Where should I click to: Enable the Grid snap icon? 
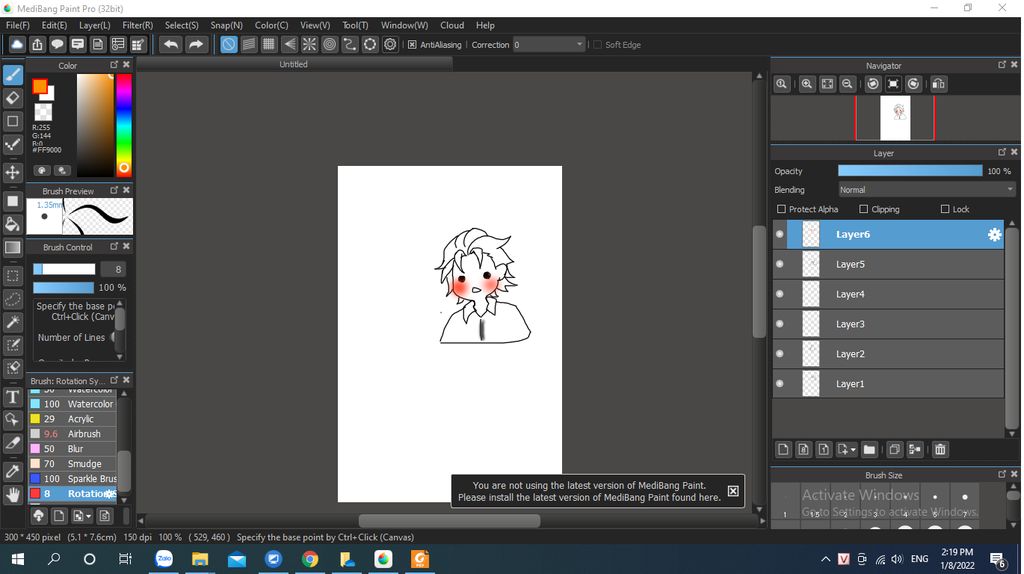(x=269, y=44)
